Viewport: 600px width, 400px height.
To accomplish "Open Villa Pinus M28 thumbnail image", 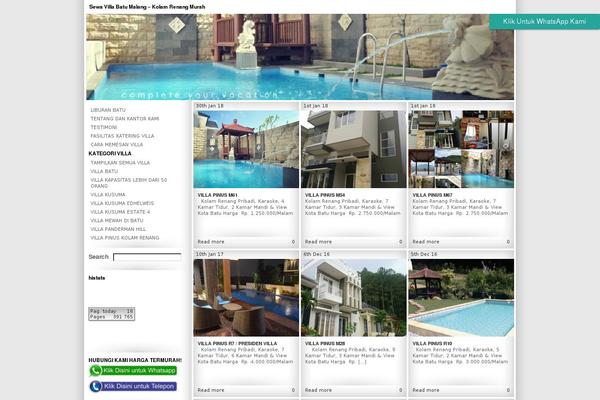I will point(354,298).
